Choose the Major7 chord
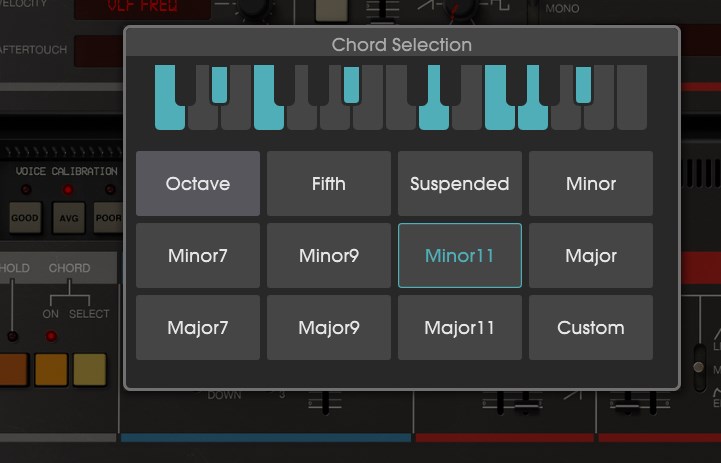This screenshot has height=463, width=721. [x=198, y=328]
